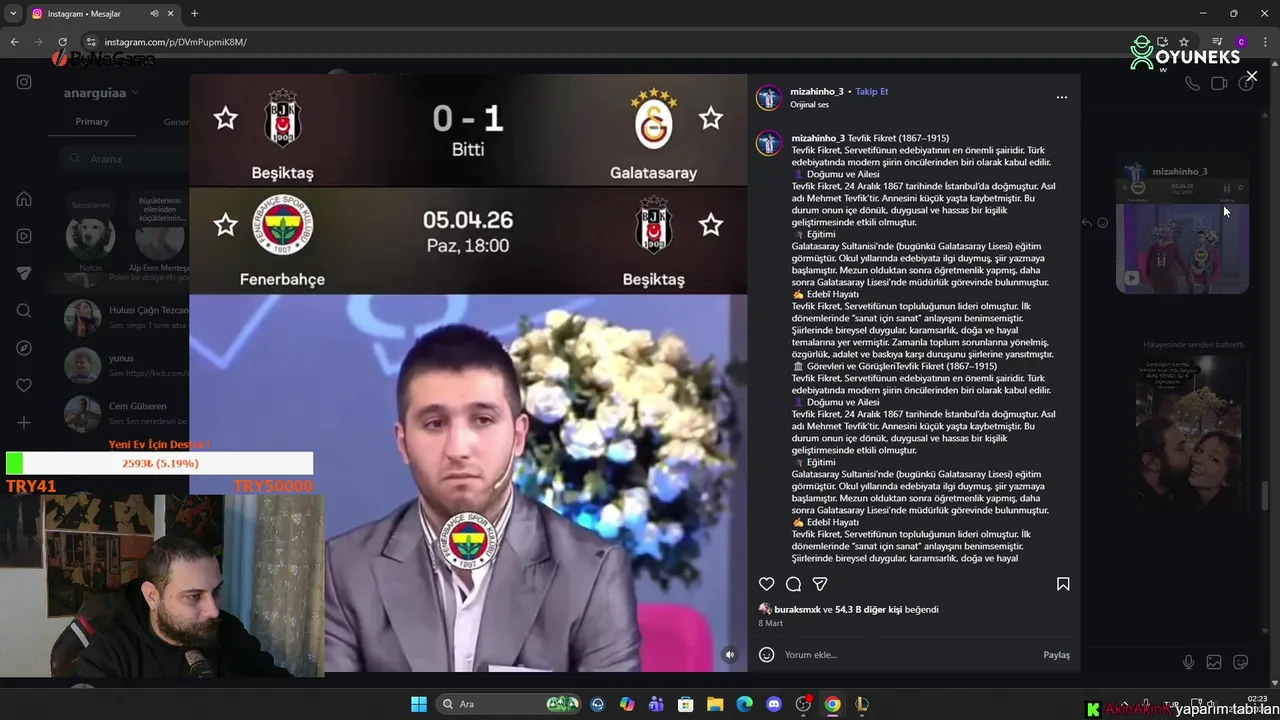The width and height of the screenshot is (1280, 720).
Task: Favorite Beşiktaş star in the 05.04.26 match row
Action: point(711,225)
